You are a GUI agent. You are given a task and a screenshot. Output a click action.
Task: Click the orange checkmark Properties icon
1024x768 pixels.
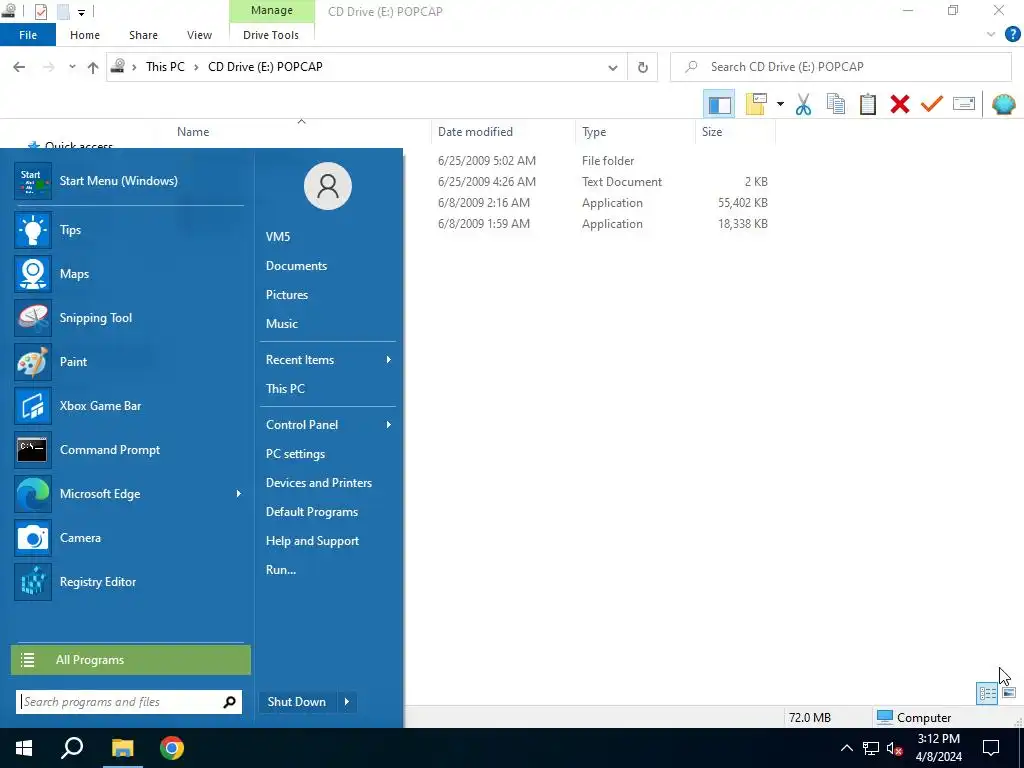tap(932, 104)
